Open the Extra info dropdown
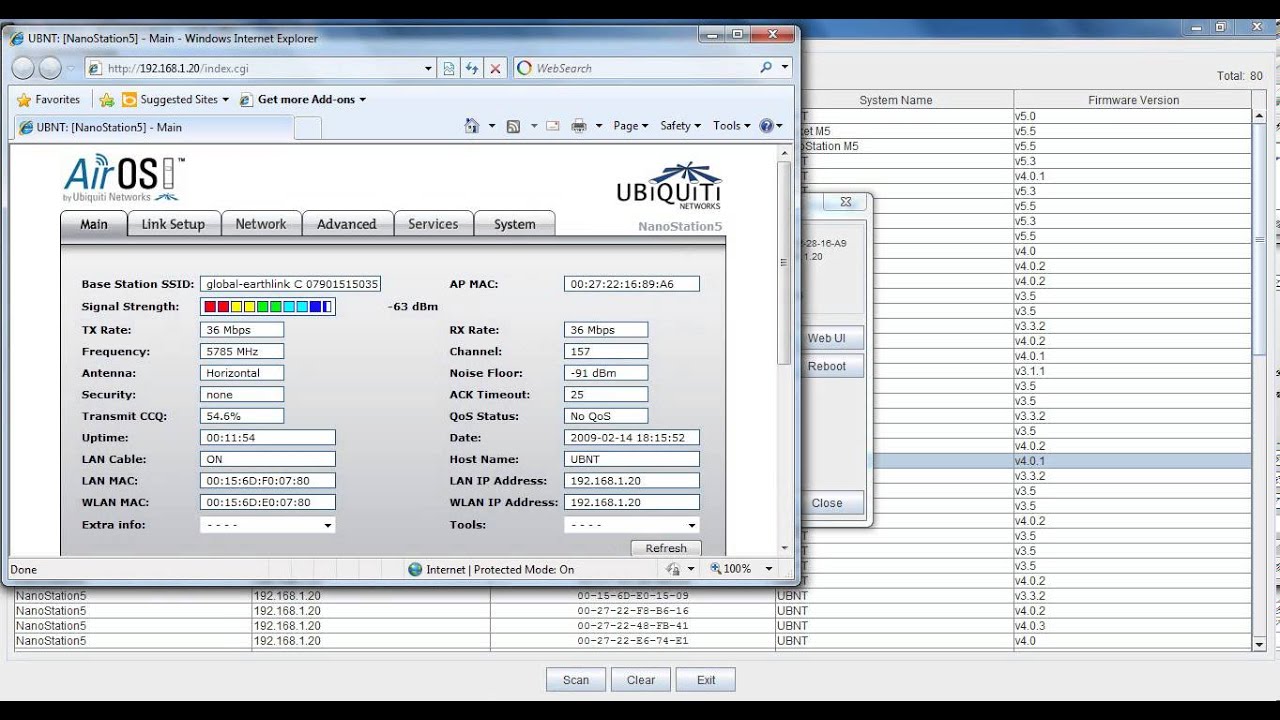Screen dimensions: 1280x720 (x=267, y=525)
